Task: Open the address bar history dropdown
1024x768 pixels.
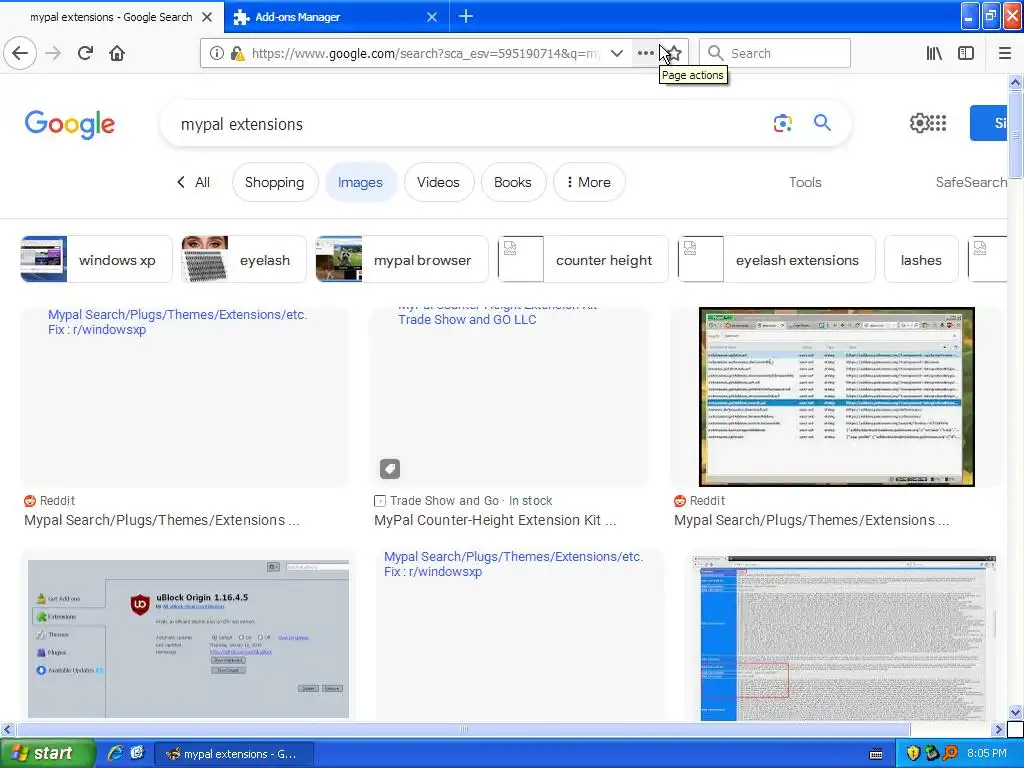Action: (616, 53)
